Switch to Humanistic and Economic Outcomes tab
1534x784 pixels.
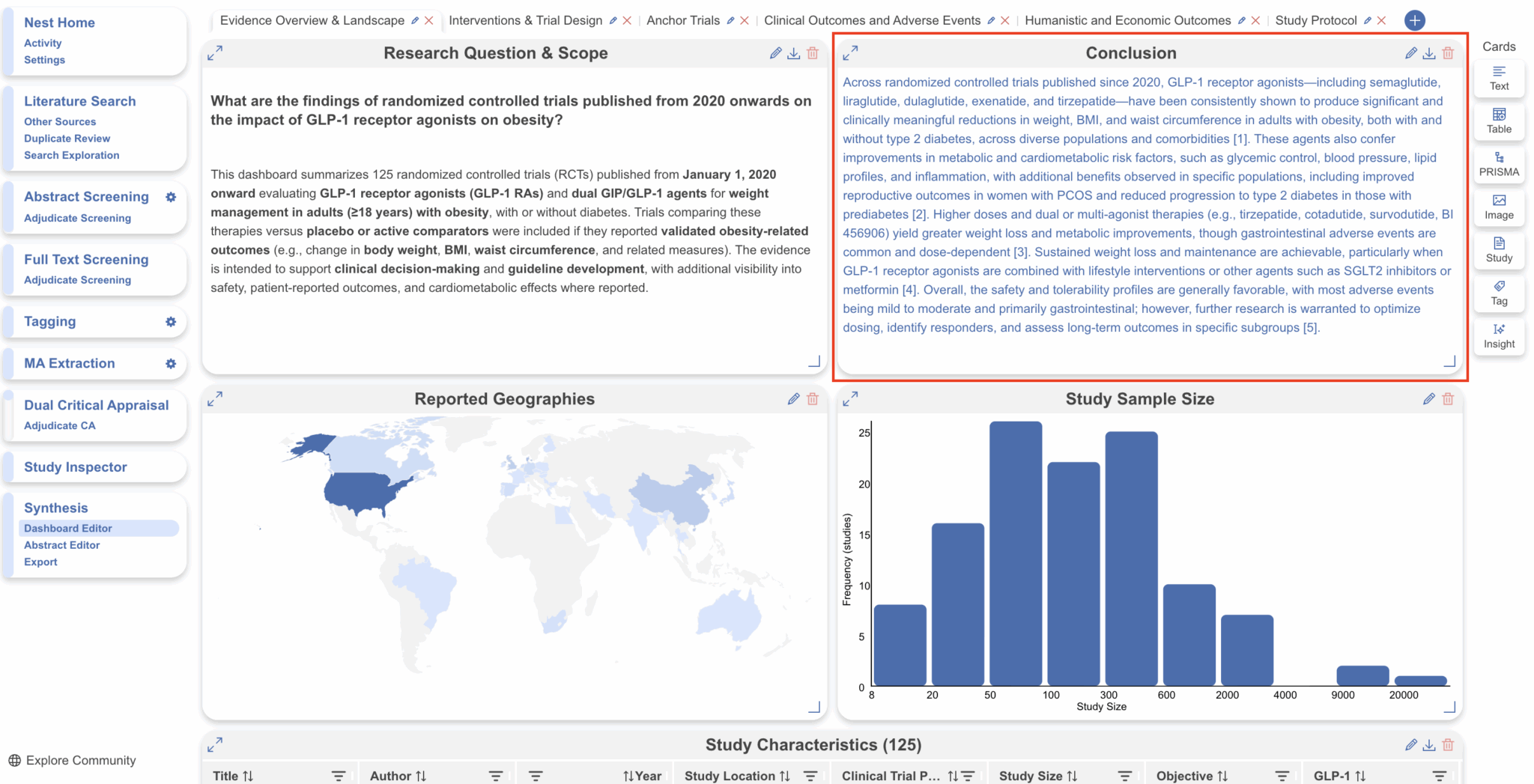[x=1128, y=21]
